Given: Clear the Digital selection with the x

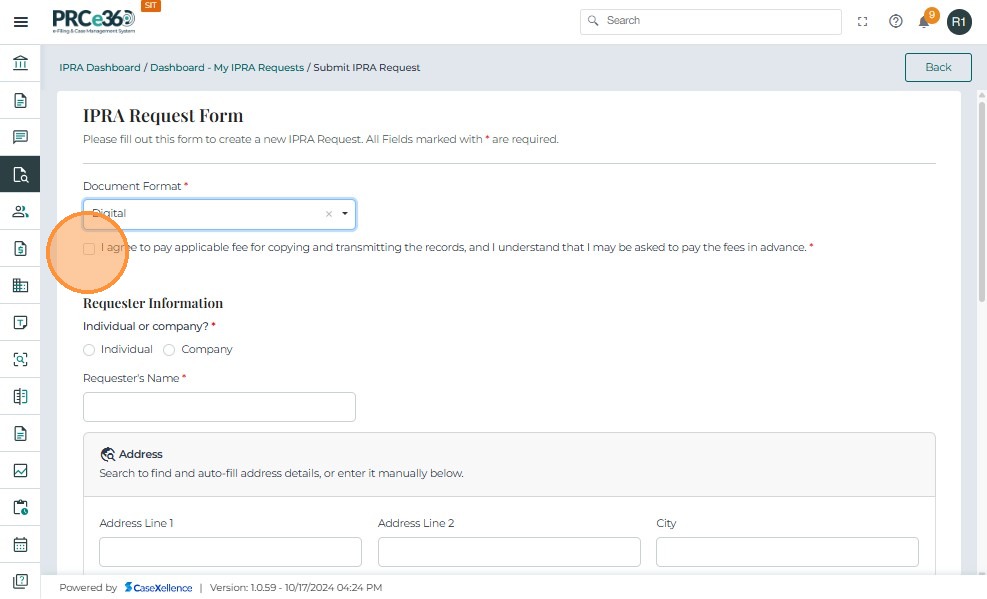Looking at the screenshot, I should pos(328,214).
